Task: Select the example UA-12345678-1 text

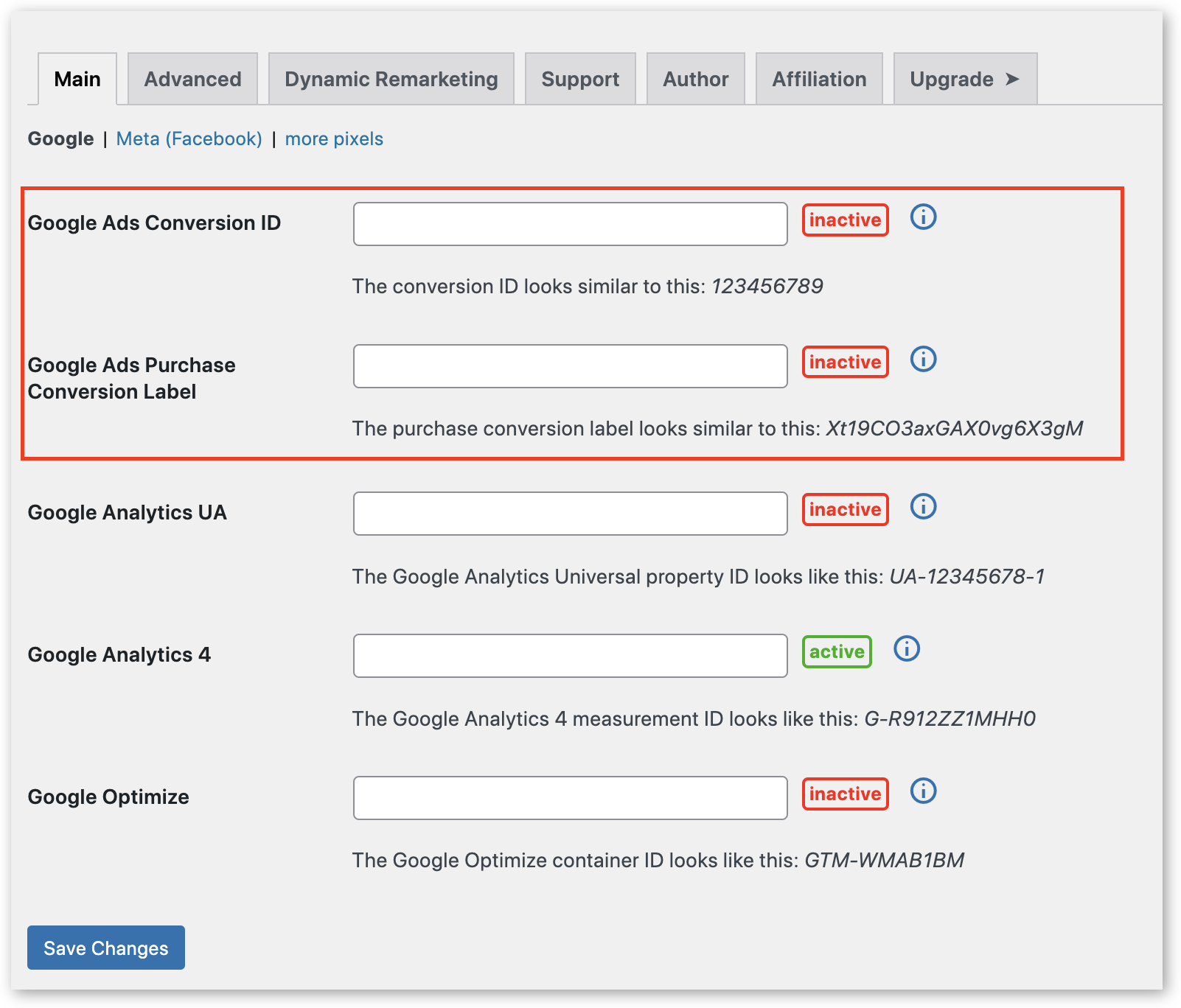Action: 967,576
